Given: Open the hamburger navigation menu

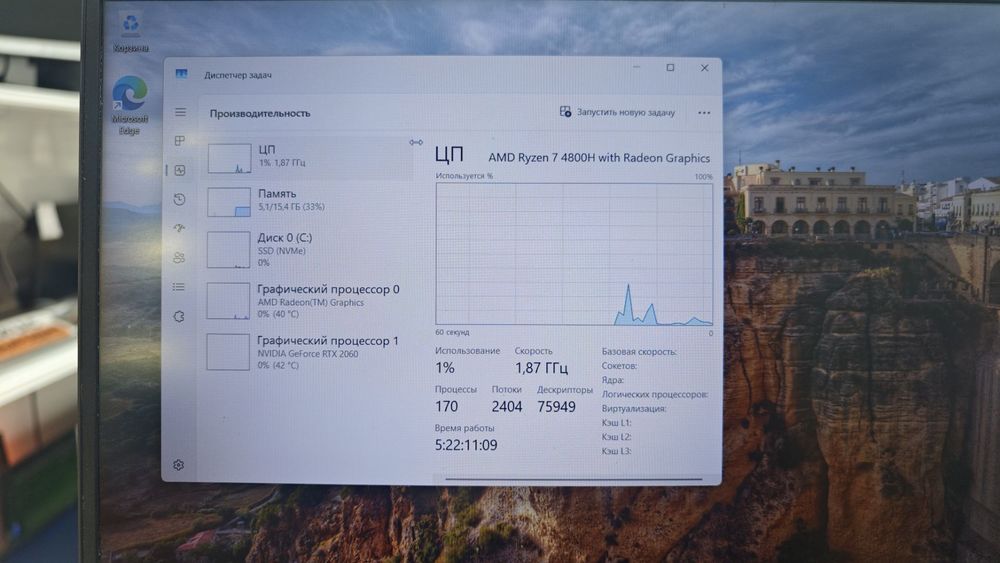Looking at the screenshot, I should (x=180, y=112).
